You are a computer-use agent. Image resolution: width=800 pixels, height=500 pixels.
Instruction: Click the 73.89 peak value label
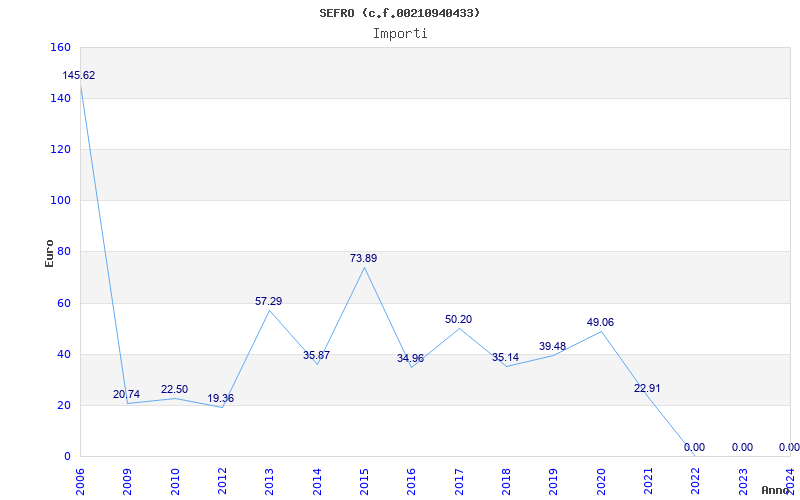(363, 259)
